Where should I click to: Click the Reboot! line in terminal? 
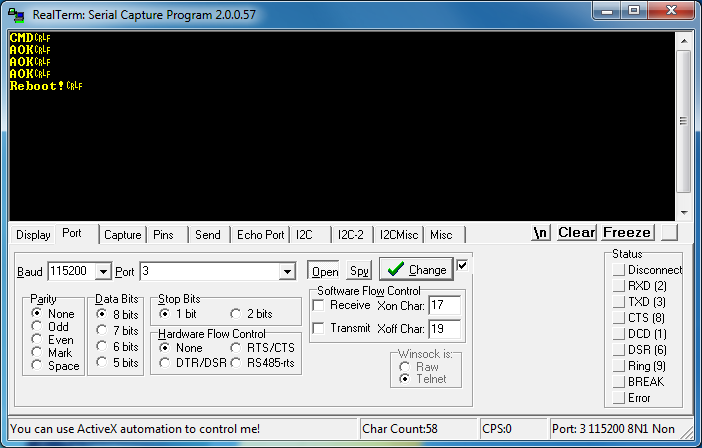coord(46,85)
